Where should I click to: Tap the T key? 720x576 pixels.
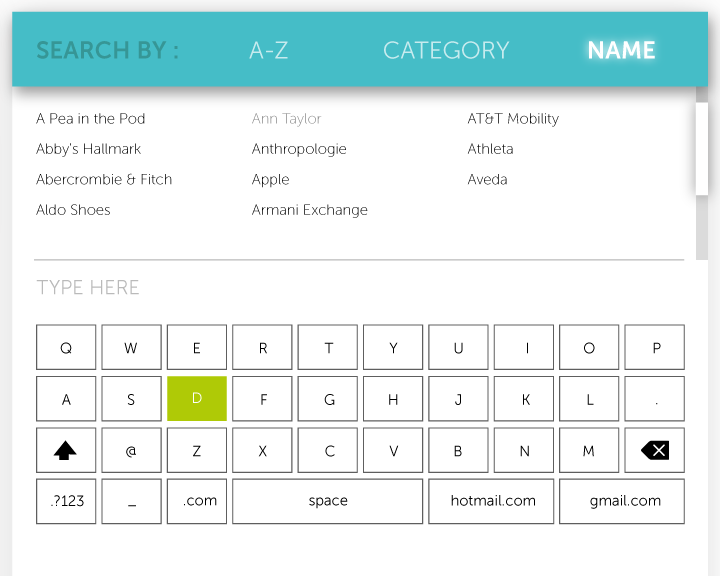pos(328,347)
